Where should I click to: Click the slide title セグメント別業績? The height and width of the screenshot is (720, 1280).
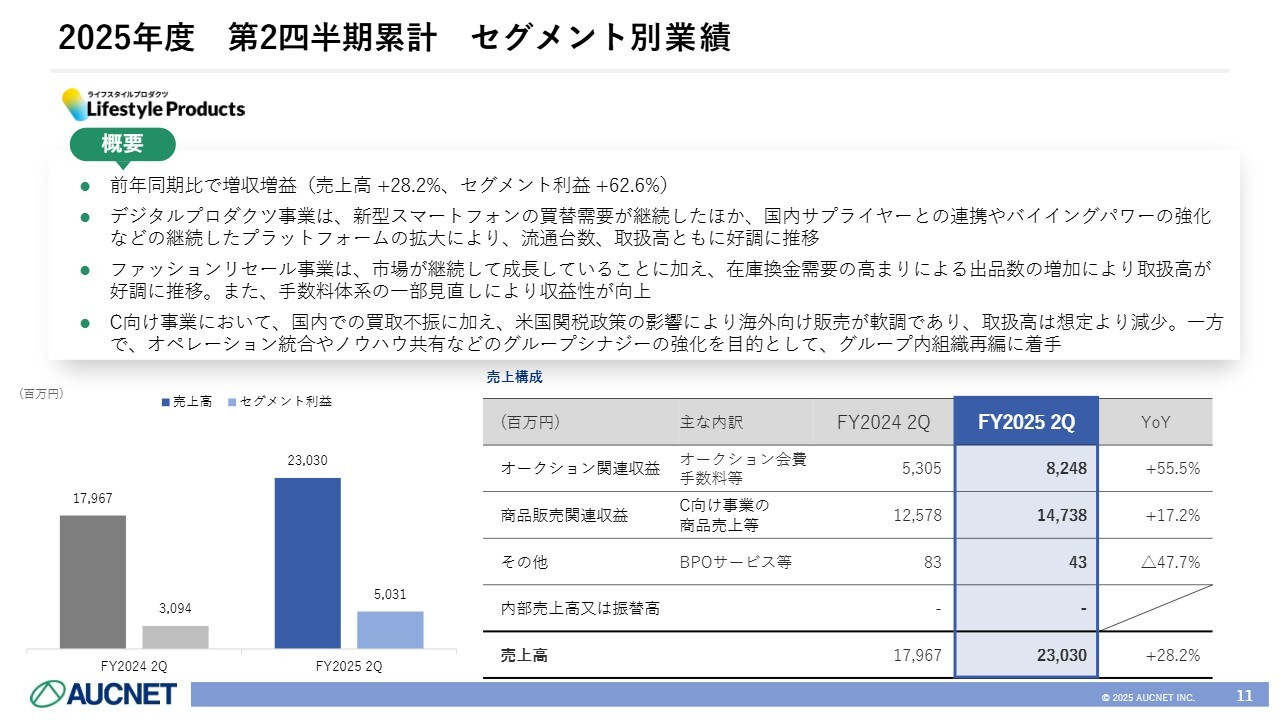point(599,38)
